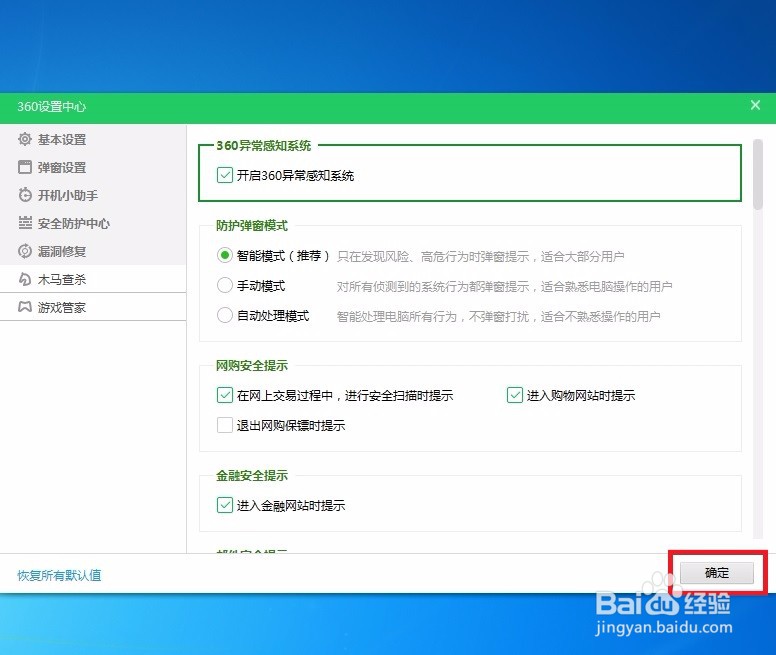Click the horse icon beside 木马查杀
Image resolution: width=776 pixels, height=655 pixels.
pos(25,280)
